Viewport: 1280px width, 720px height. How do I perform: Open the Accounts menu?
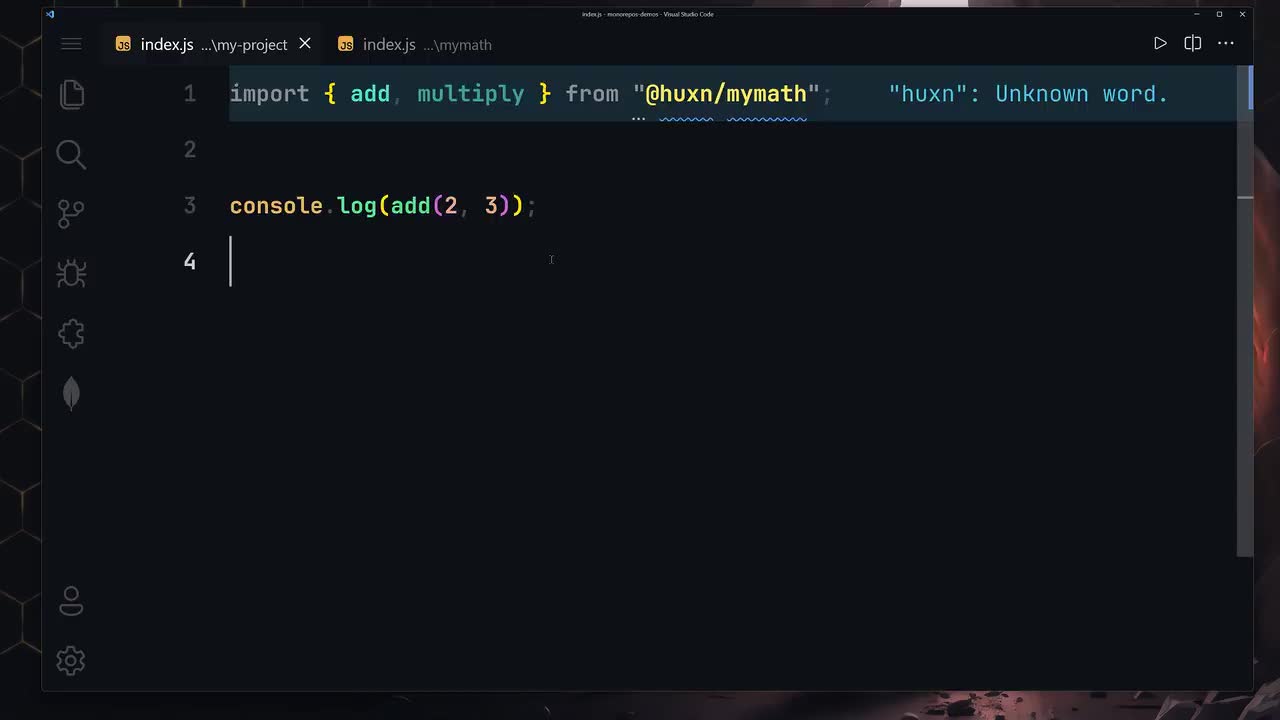71,601
